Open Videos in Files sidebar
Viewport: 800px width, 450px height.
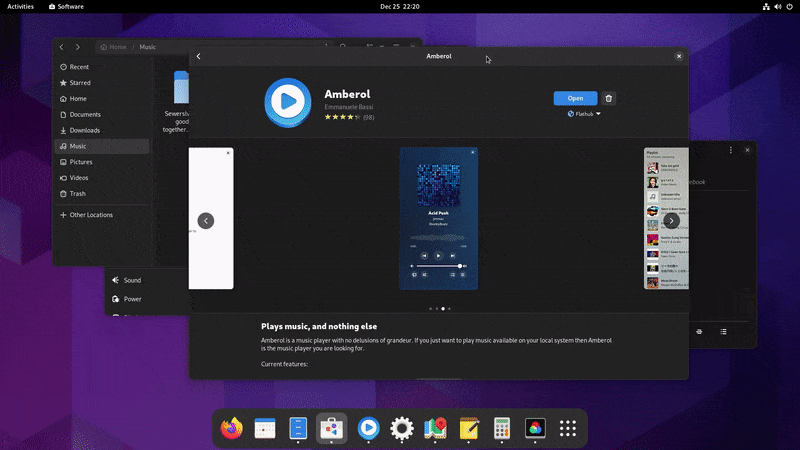coord(102,178)
